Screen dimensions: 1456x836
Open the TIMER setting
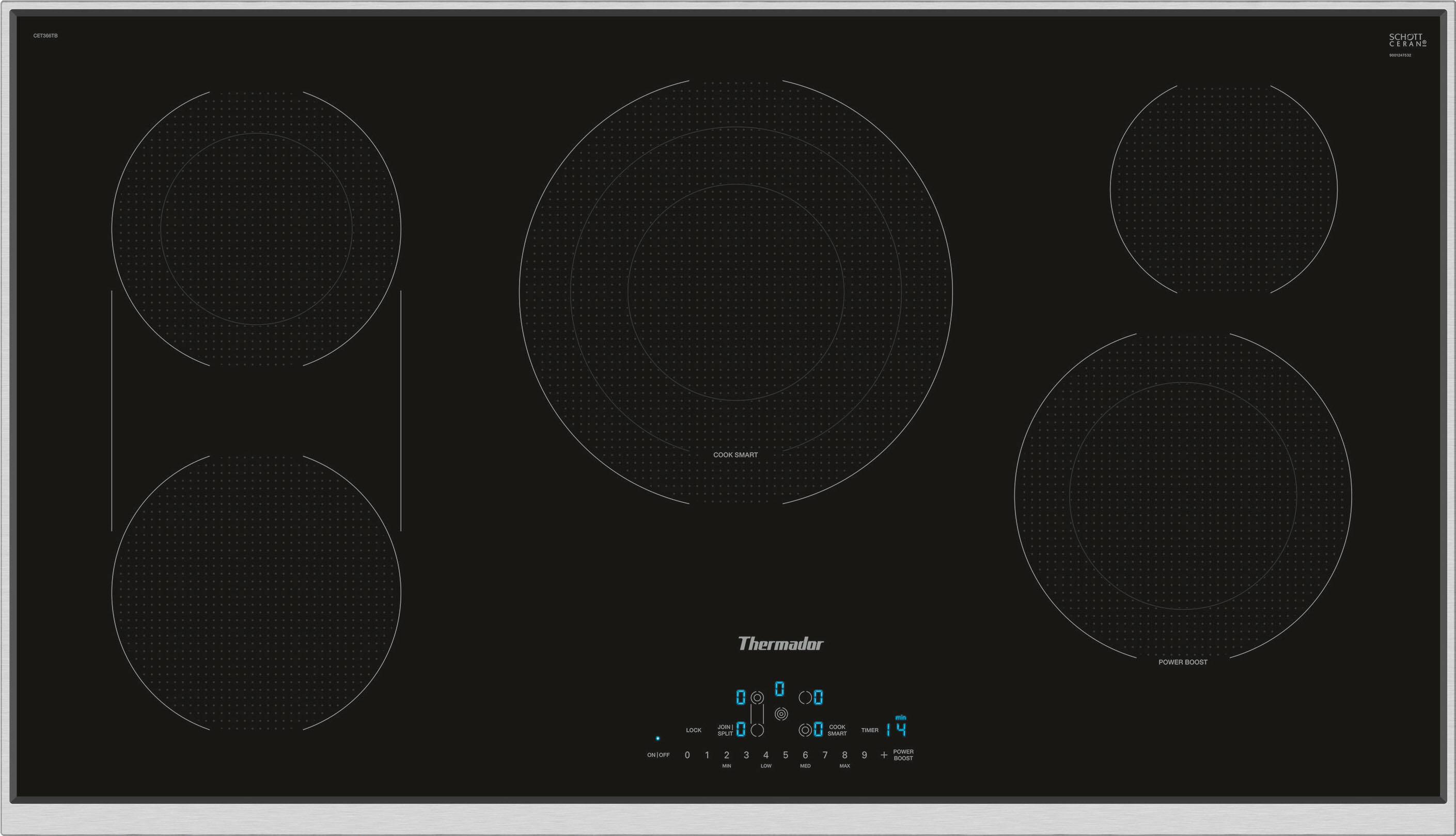(x=870, y=730)
